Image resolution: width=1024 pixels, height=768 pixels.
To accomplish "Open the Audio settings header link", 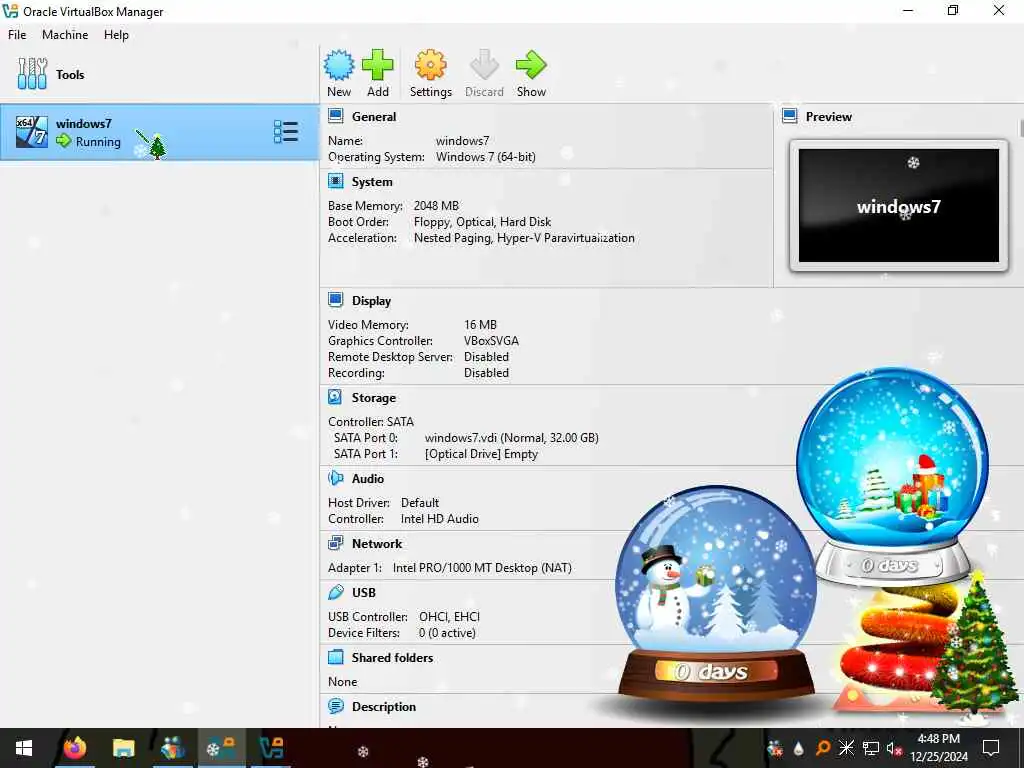I will click(x=368, y=479).
